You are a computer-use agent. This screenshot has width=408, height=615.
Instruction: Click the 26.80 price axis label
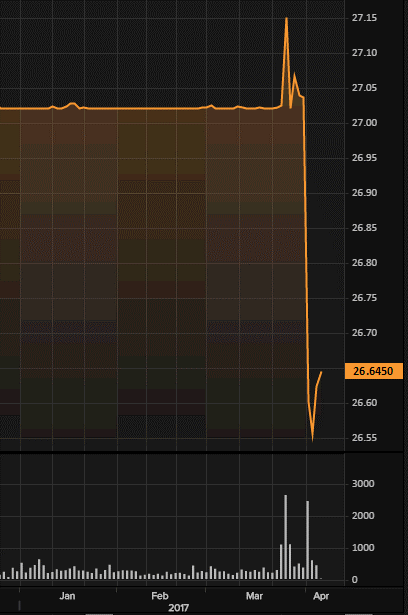point(364,262)
